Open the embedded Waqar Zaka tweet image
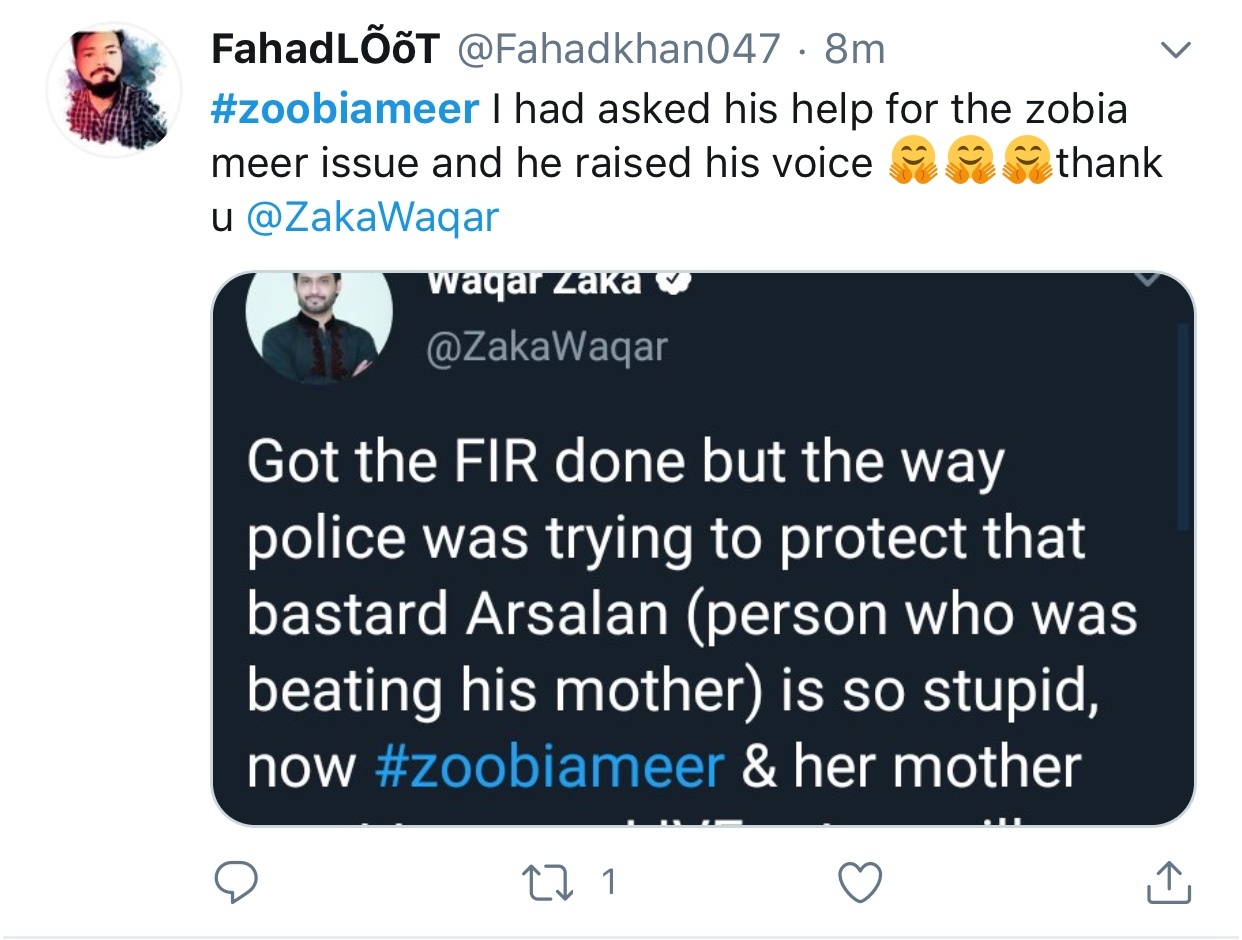 703,548
